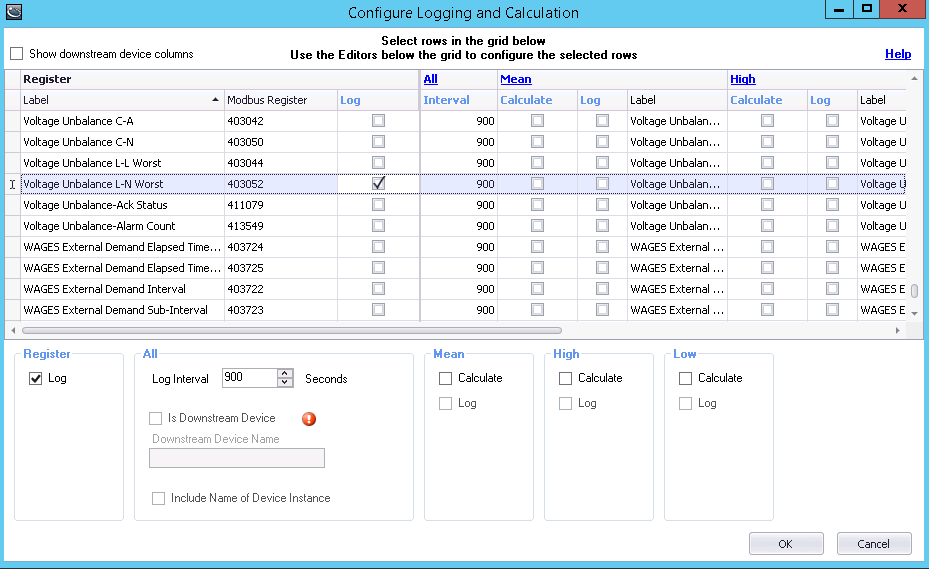
Task: Check High Log for Voltage Unbalance C-A row
Action: (832, 121)
